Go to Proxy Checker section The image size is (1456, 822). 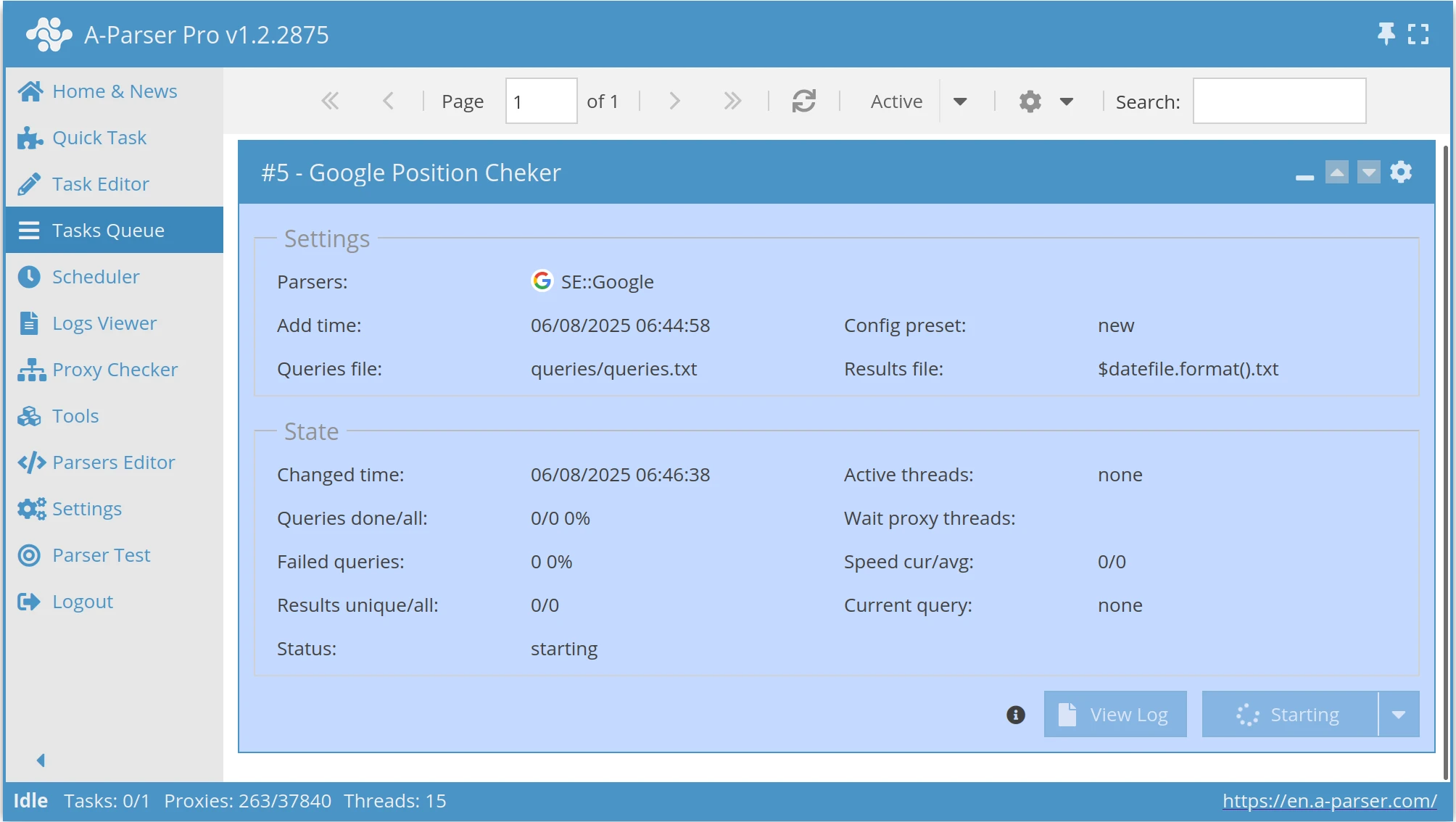[x=115, y=370]
